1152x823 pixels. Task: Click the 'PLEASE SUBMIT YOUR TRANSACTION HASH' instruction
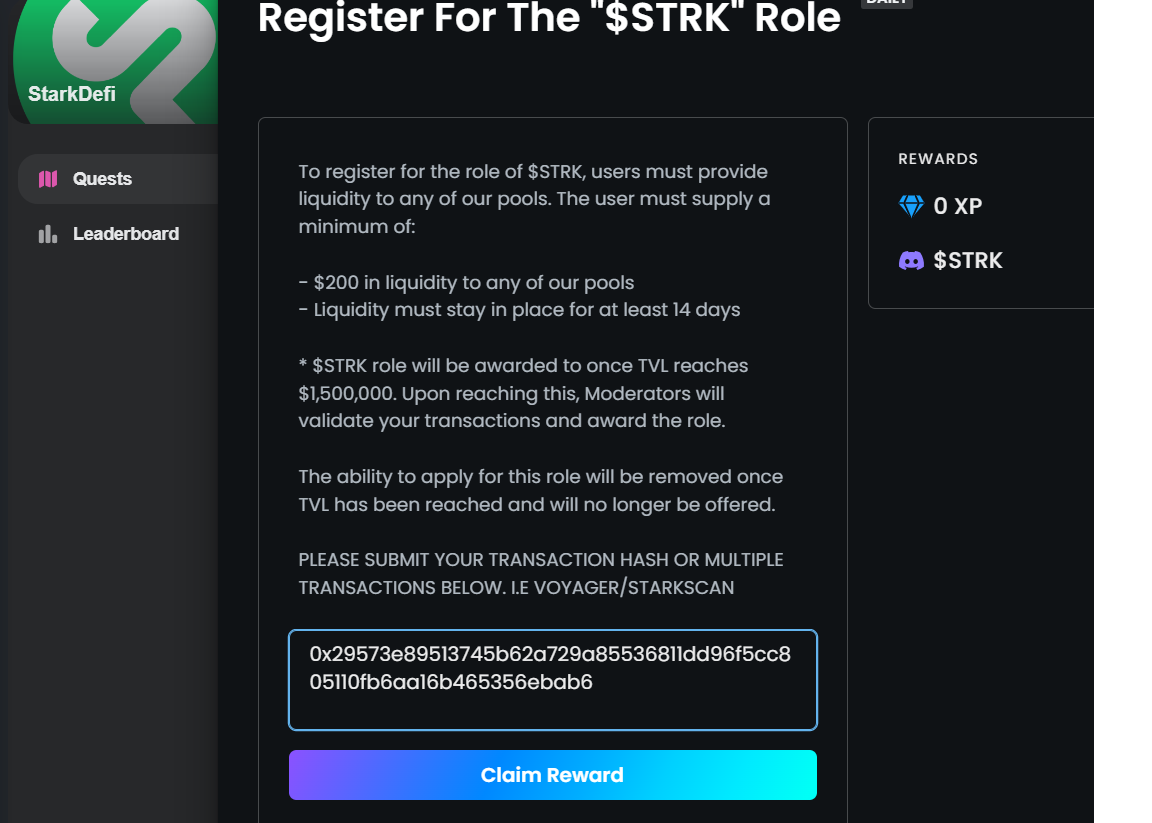coord(541,573)
